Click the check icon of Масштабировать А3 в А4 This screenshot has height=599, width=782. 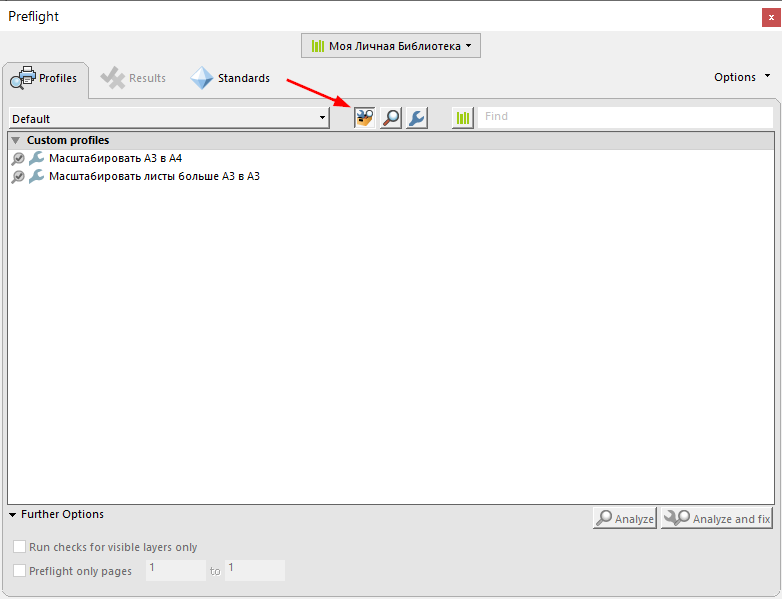[18, 159]
